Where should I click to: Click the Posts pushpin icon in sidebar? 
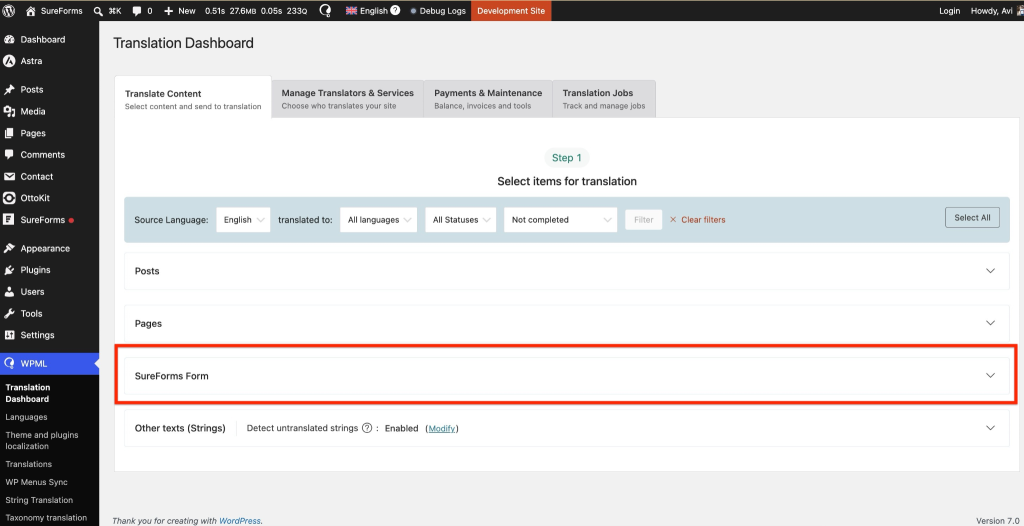coord(9,90)
